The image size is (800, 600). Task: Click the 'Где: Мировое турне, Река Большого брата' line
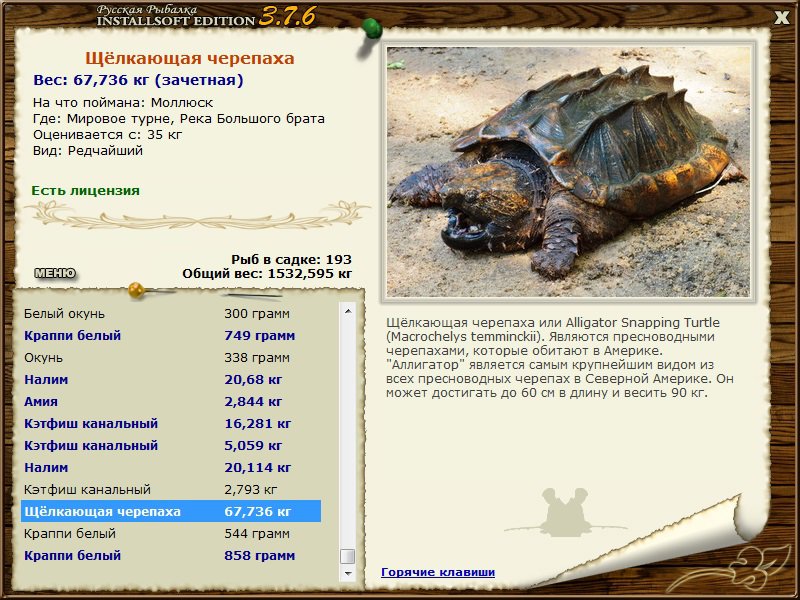pyautogui.click(x=179, y=119)
